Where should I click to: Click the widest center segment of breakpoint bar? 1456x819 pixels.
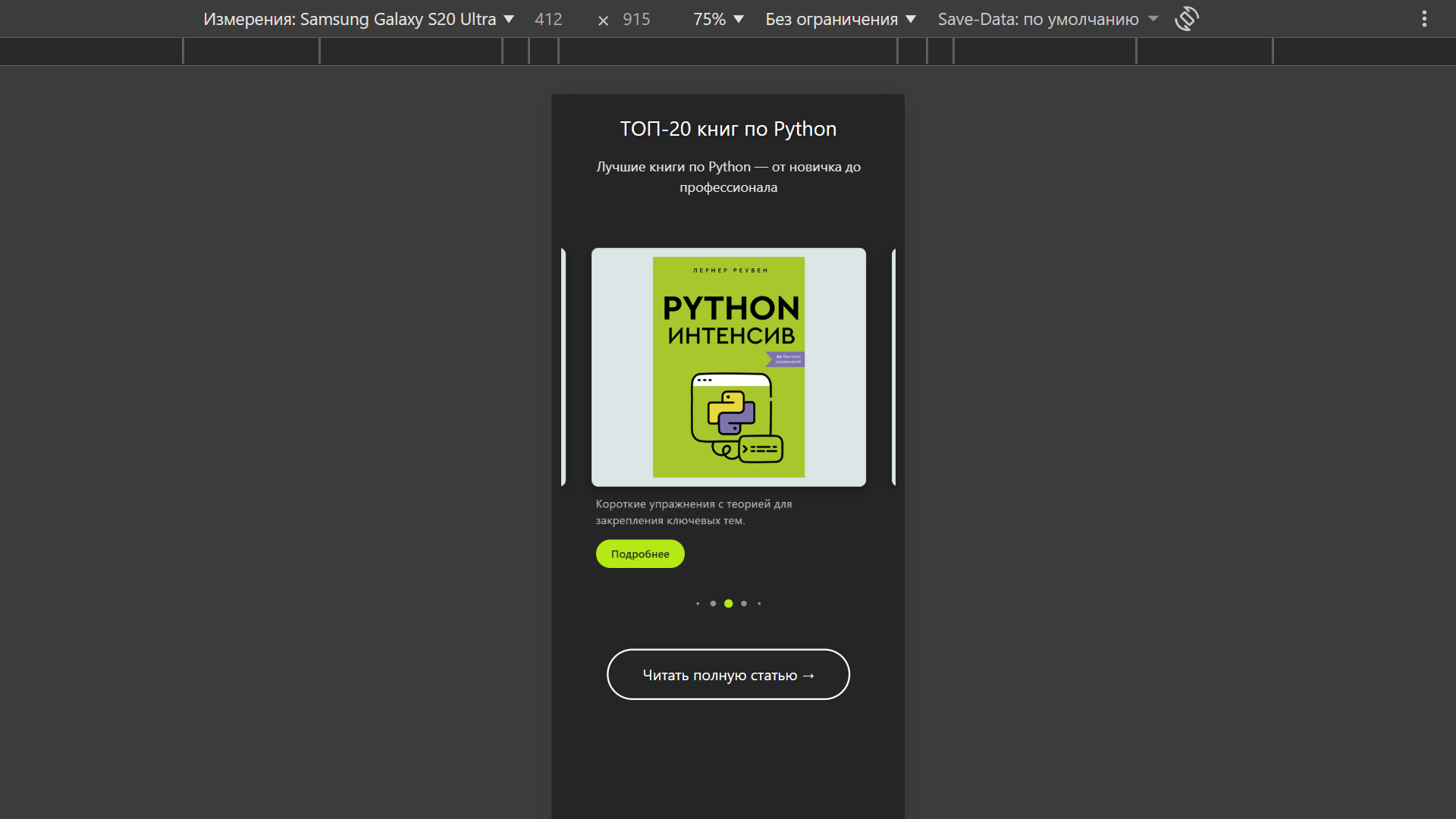(x=727, y=52)
